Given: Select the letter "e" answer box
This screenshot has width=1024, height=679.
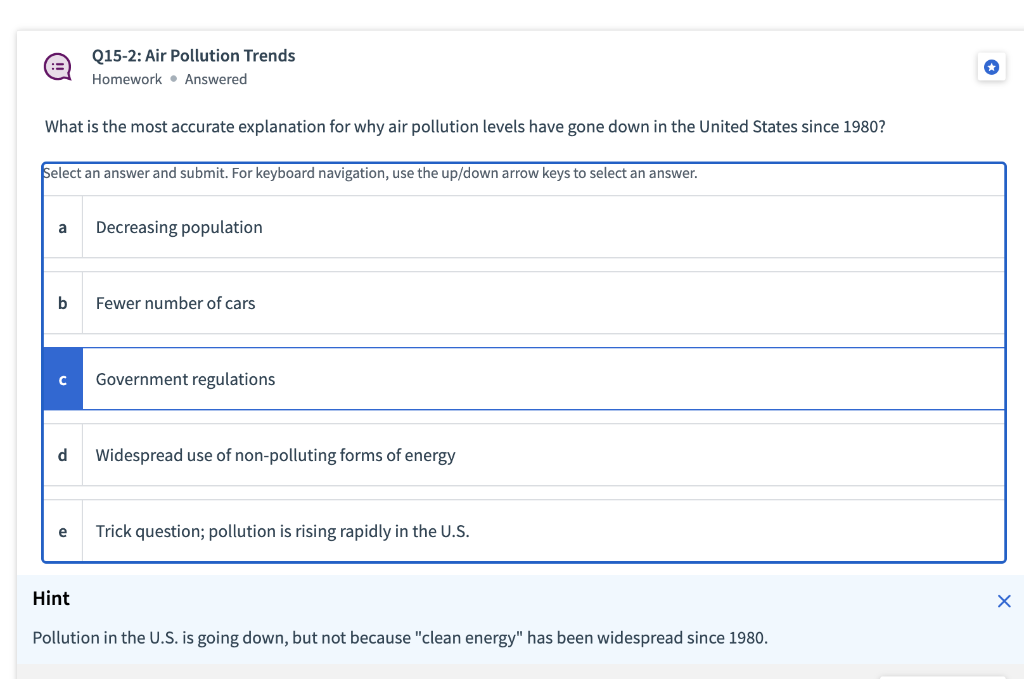Looking at the screenshot, I should click(x=63, y=531).
